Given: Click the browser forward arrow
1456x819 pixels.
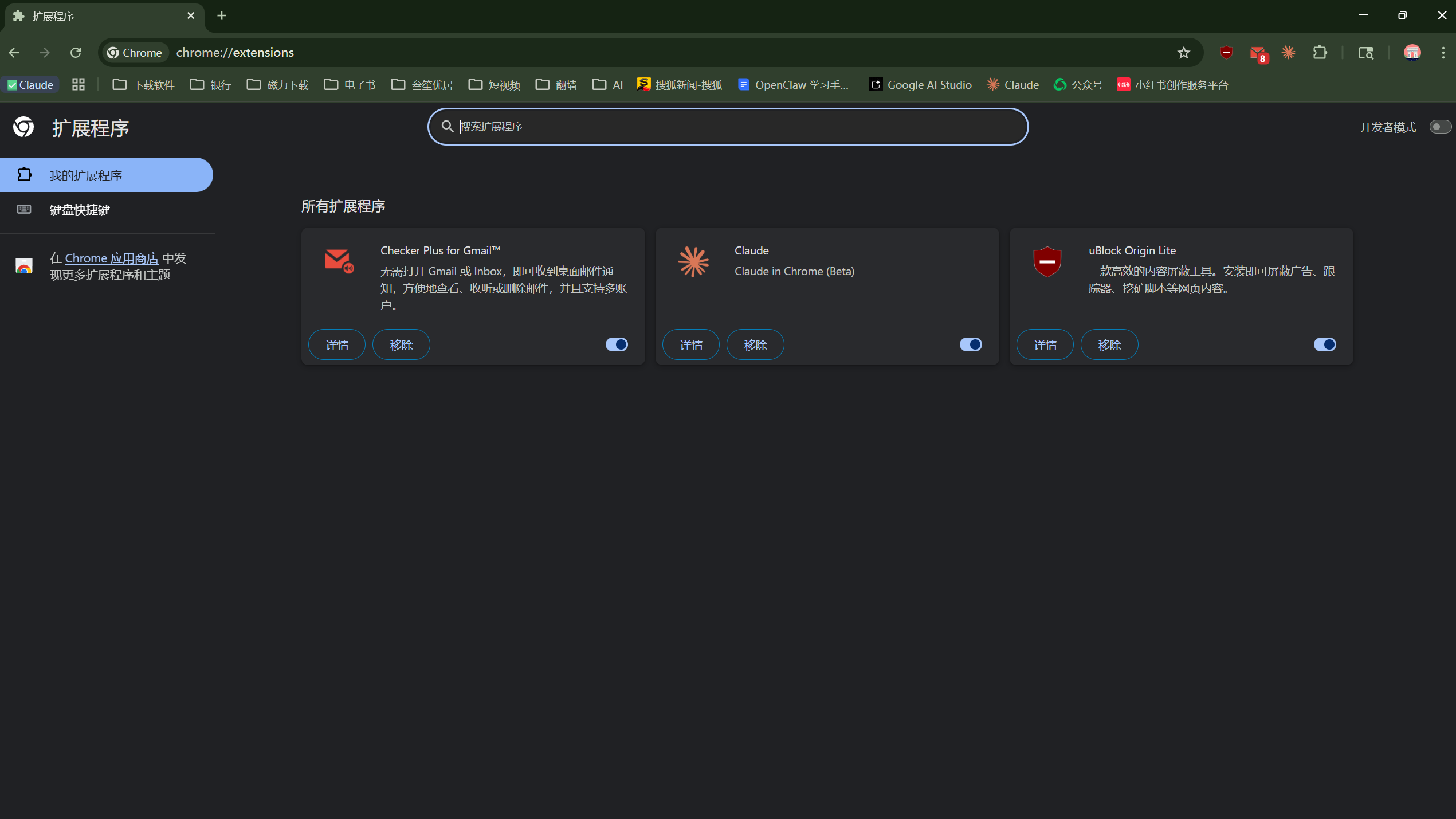Looking at the screenshot, I should [x=45, y=53].
